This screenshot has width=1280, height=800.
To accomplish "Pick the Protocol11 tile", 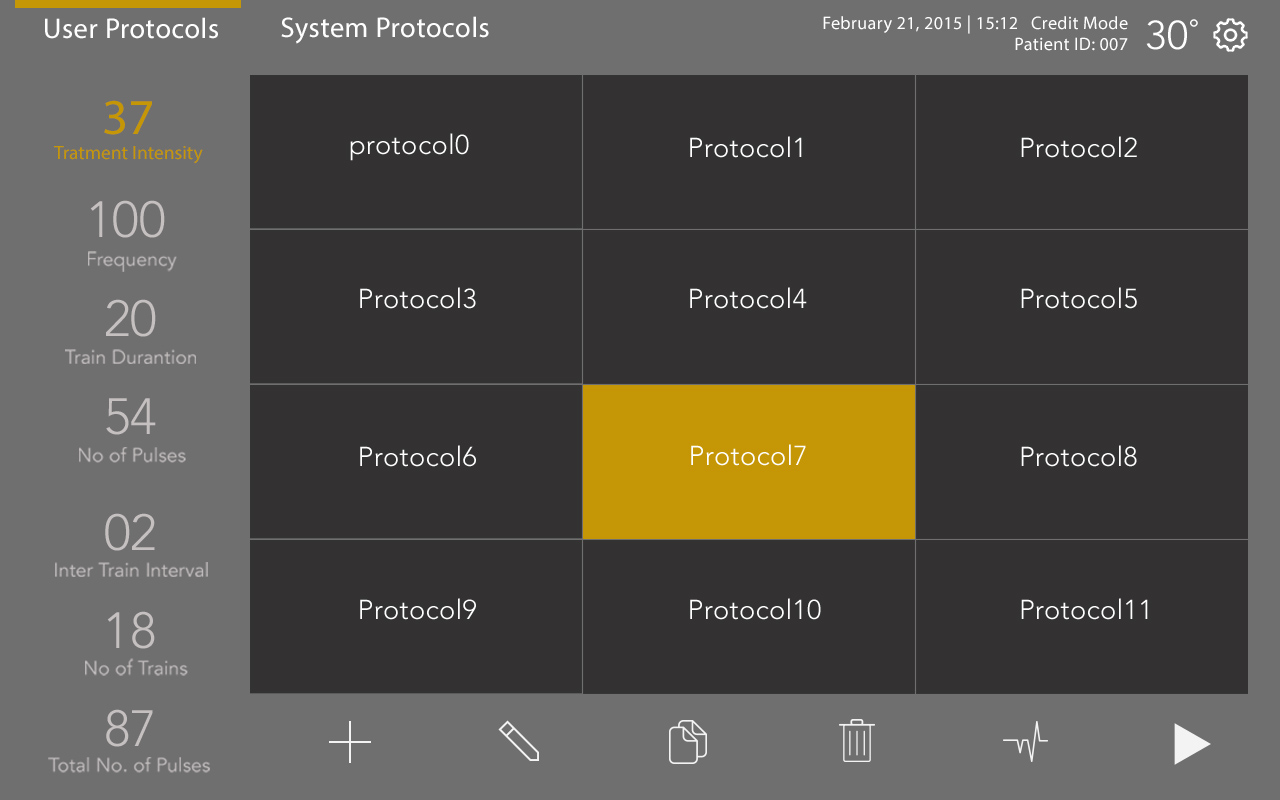I will pos(1082,617).
